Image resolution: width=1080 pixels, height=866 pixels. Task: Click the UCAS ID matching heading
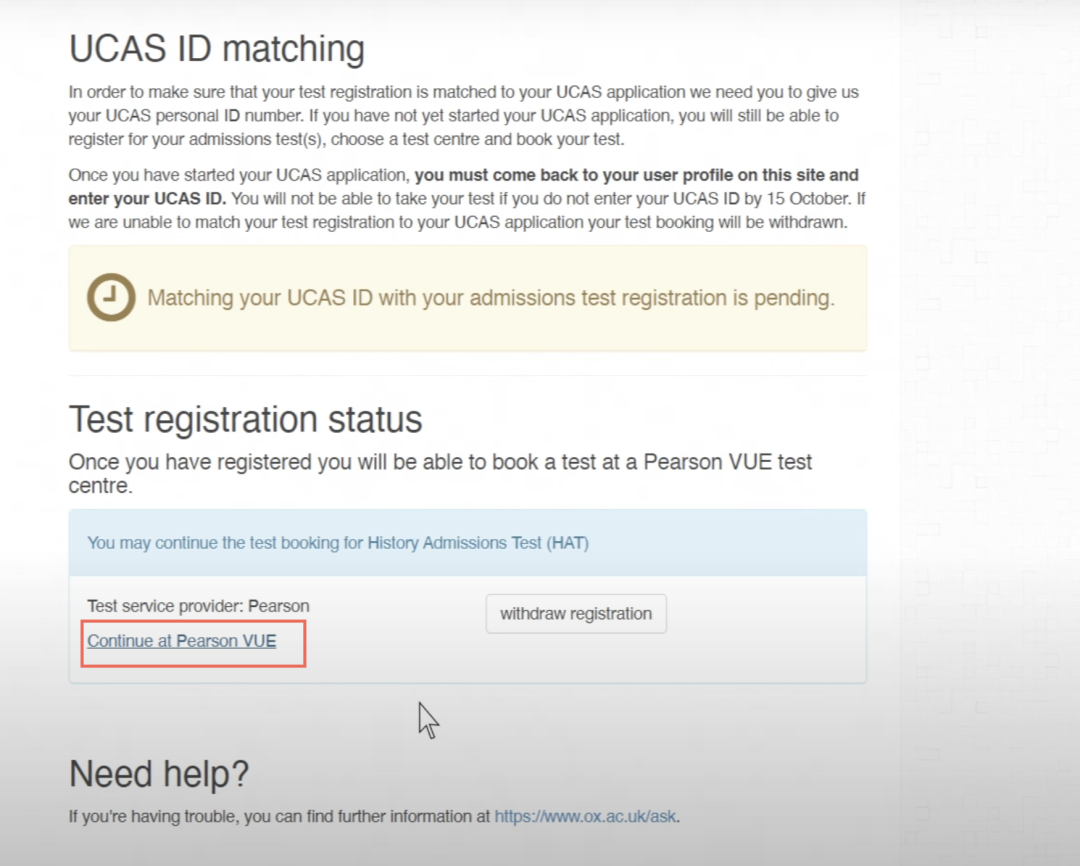217,49
